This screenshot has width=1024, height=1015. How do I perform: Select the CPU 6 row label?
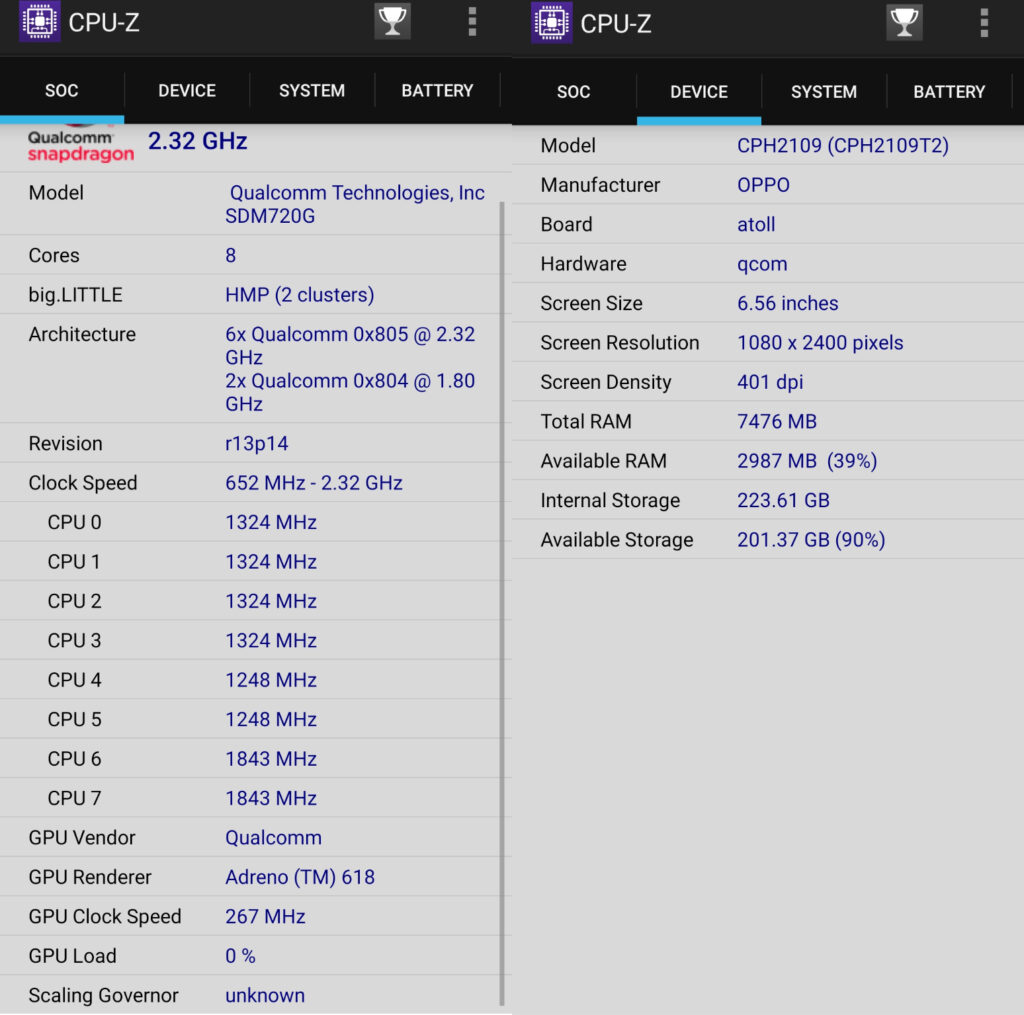74,759
